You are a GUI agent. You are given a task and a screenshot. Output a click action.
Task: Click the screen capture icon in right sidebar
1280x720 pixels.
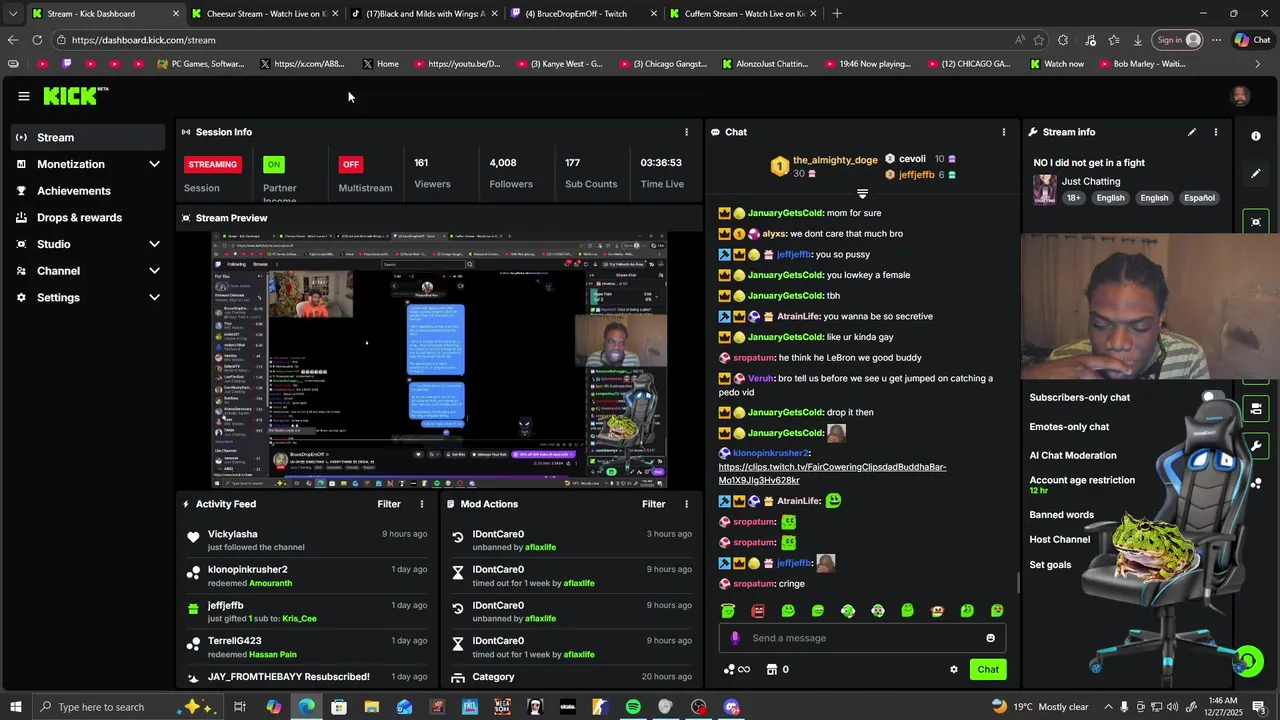pos(1256,222)
